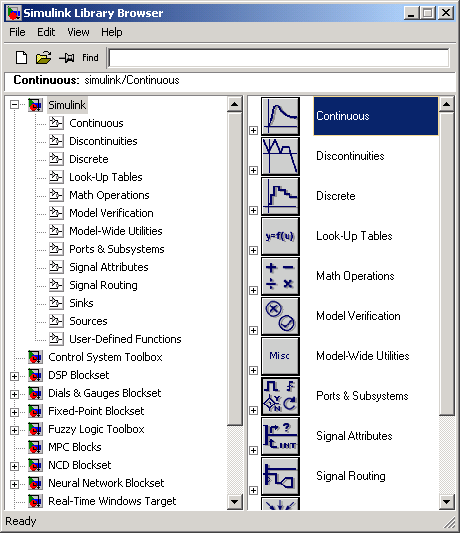Expand the Fuzzy Logic Toolbox node

[14, 430]
